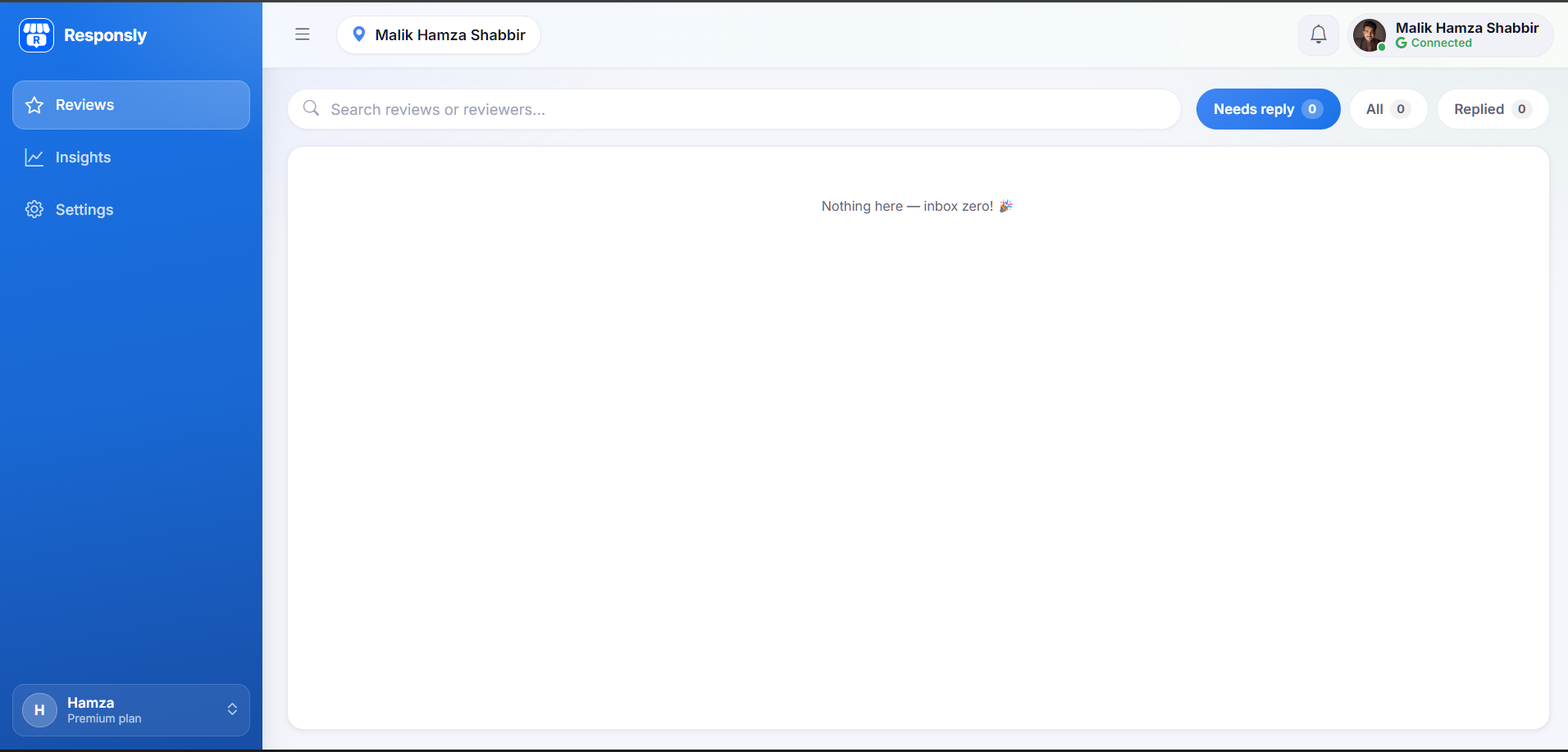The height and width of the screenshot is (752, 1568).
Task: Expand the Hamza account chevron
Action: tap(232, 709)
